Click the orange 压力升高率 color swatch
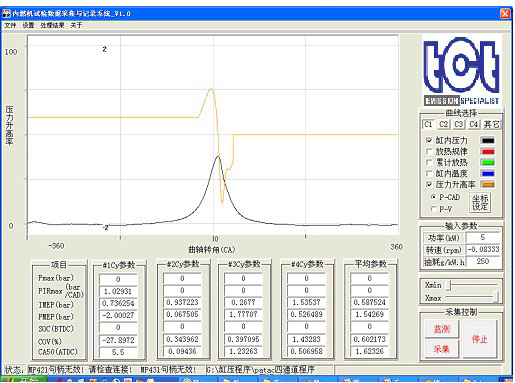 tap(488, 184)
